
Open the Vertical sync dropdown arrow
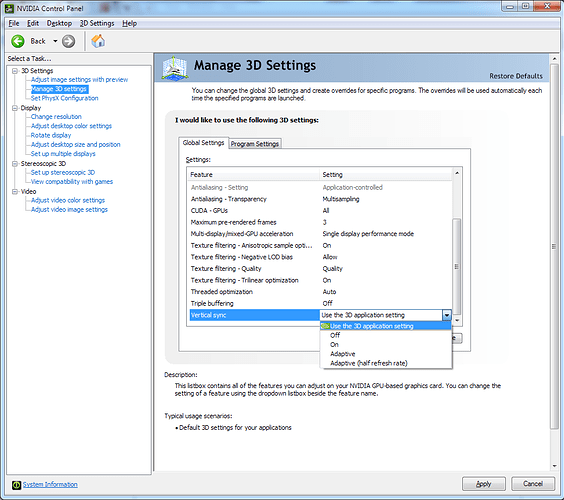[446, 315]
